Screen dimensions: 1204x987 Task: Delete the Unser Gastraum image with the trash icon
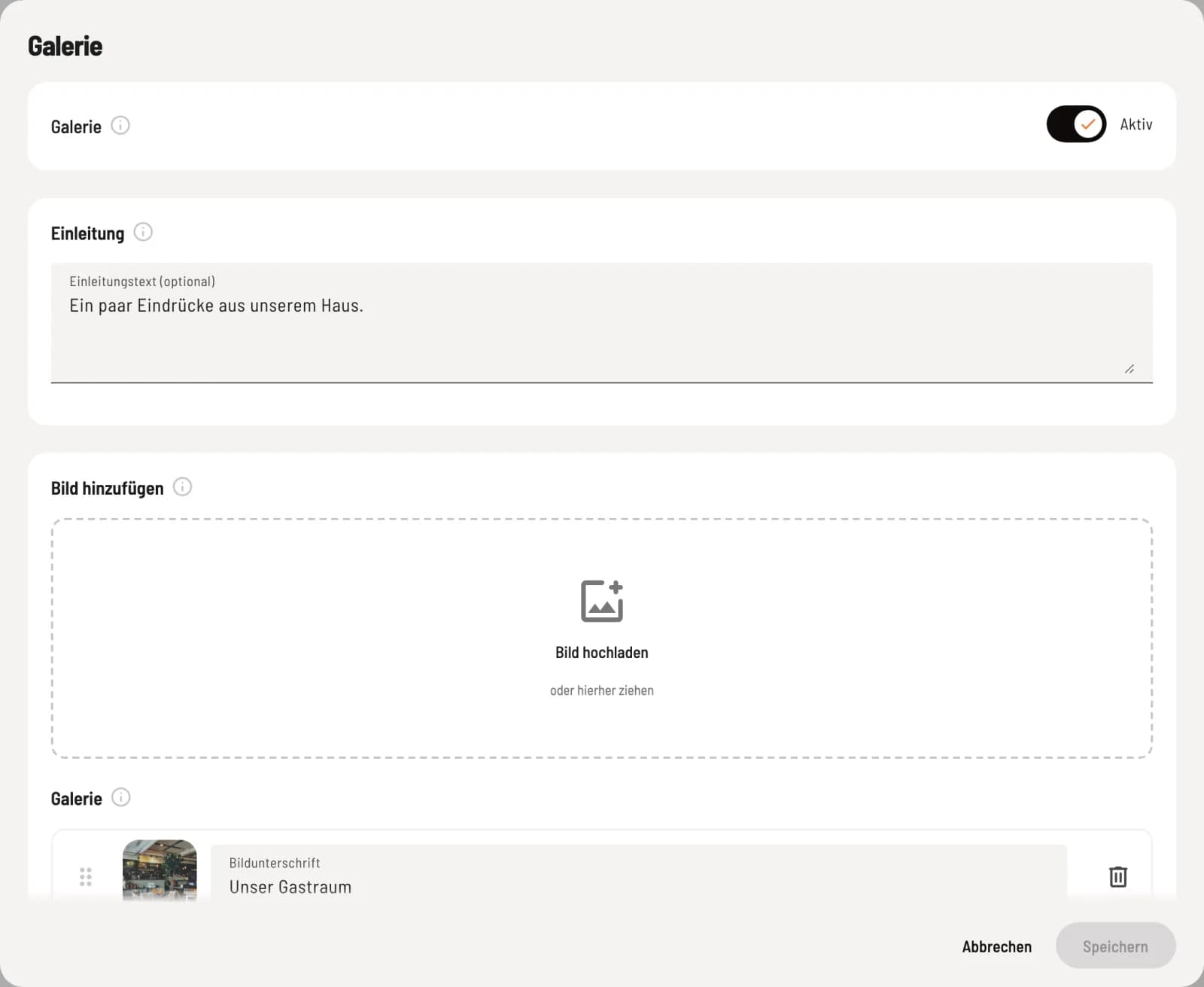tap(1117, 876)
